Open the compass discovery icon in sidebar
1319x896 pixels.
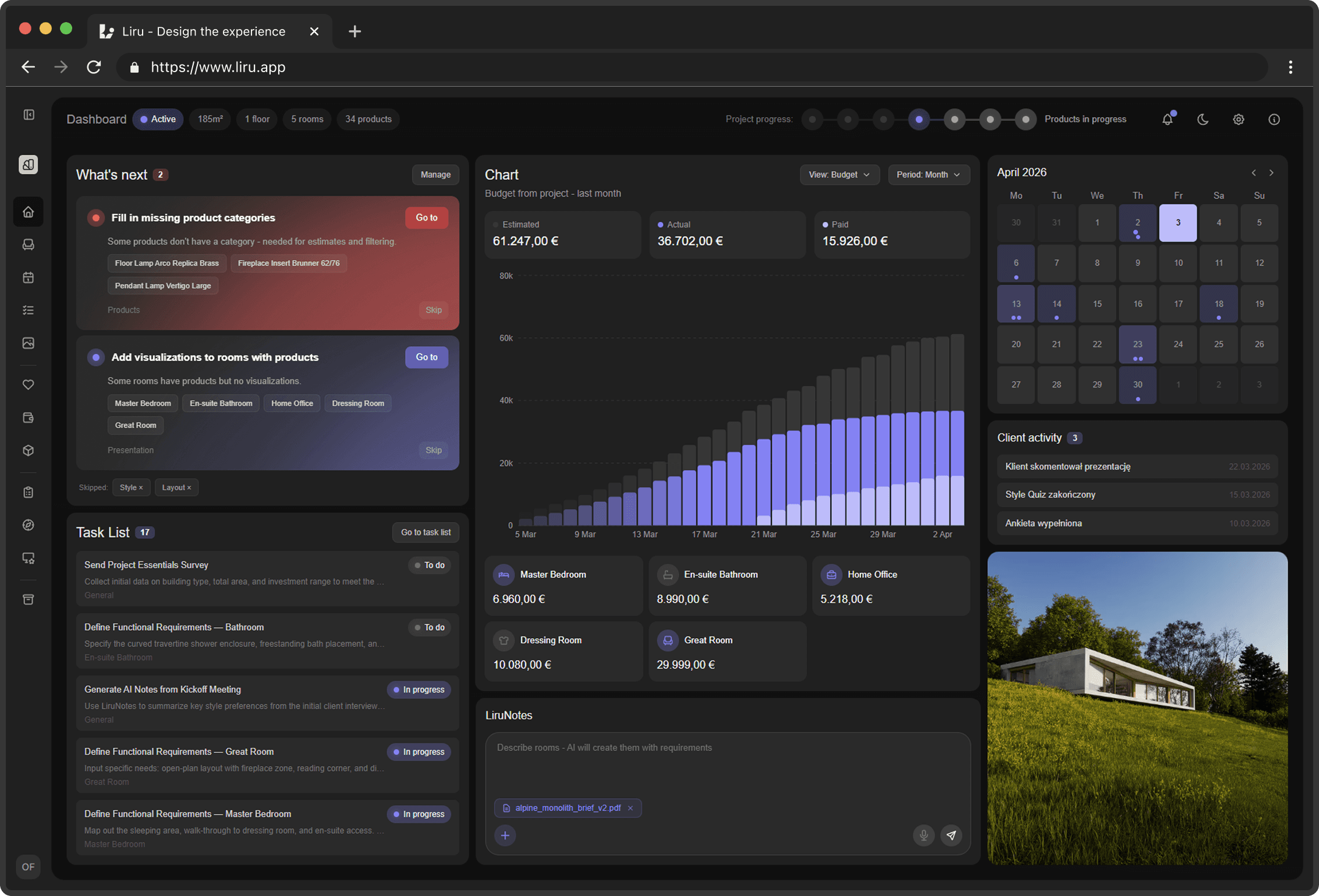[28, 524]
